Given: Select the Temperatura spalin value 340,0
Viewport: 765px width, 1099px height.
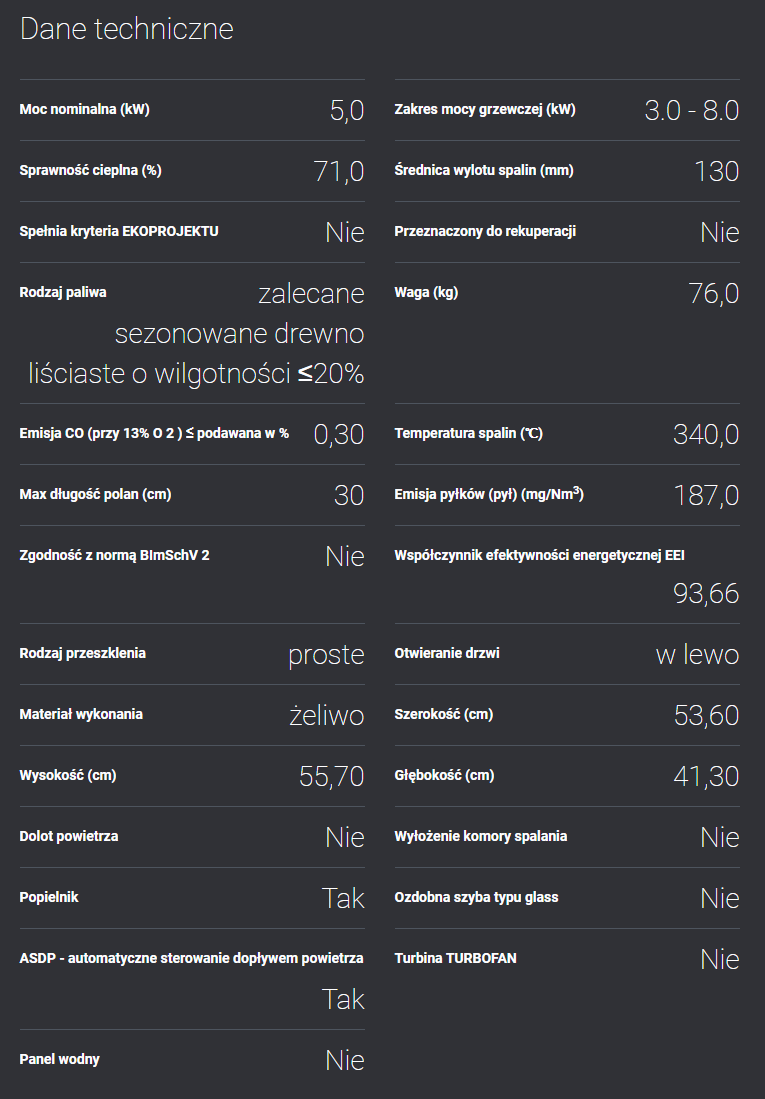Looking at the screenshot, I should coord(706,435).
